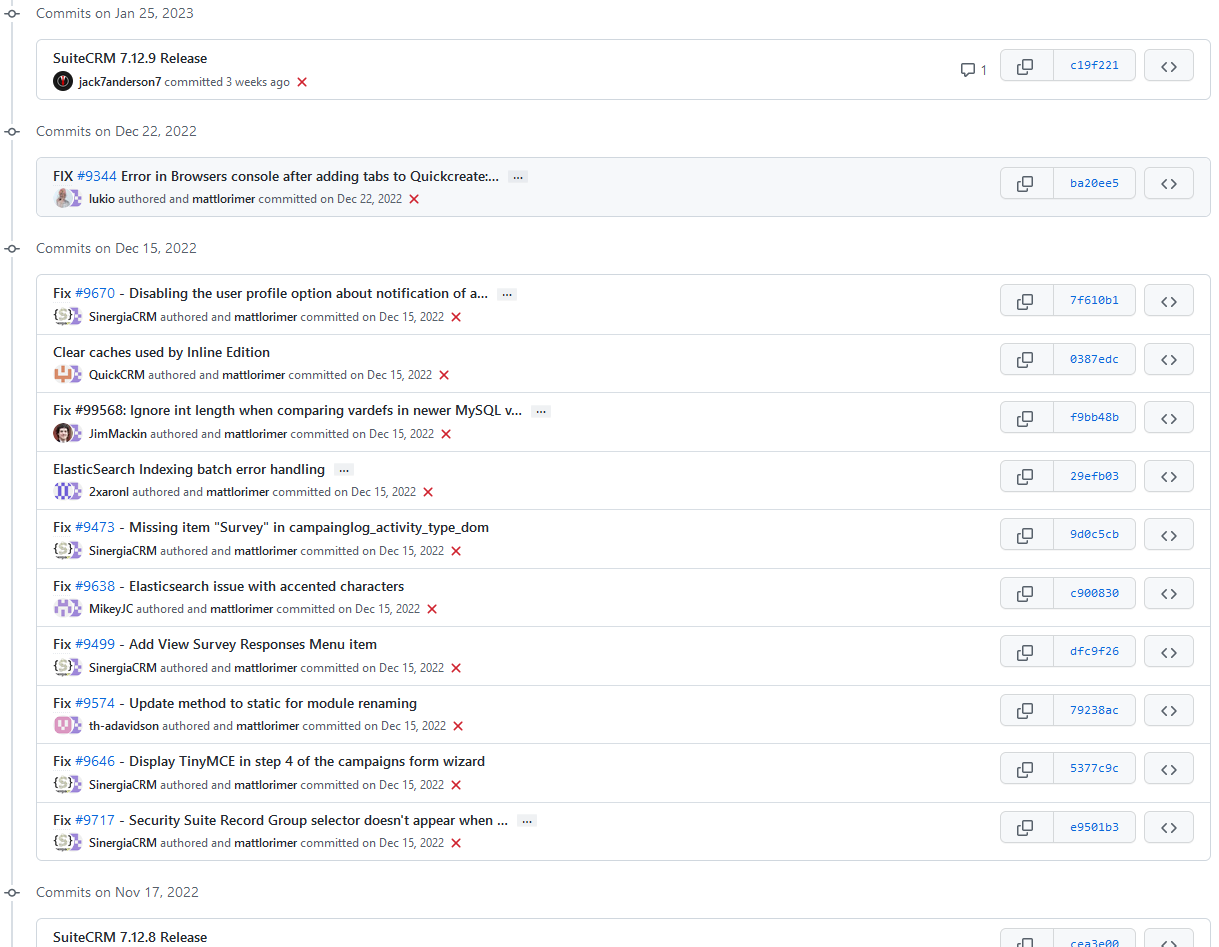Open commit hash 29efb03

(1094, 477)
